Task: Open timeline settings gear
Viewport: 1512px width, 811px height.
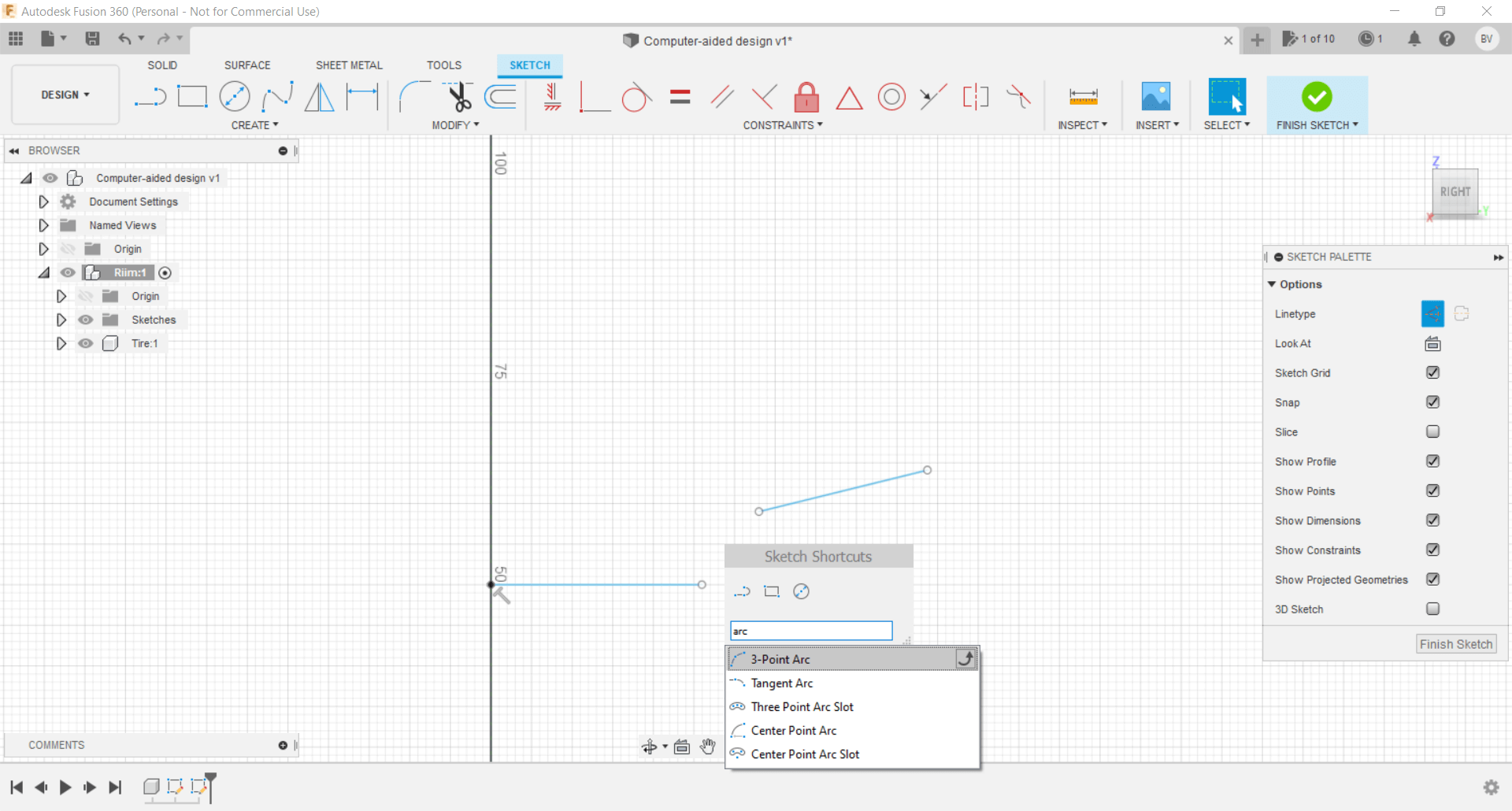Action: [1491, 787]
